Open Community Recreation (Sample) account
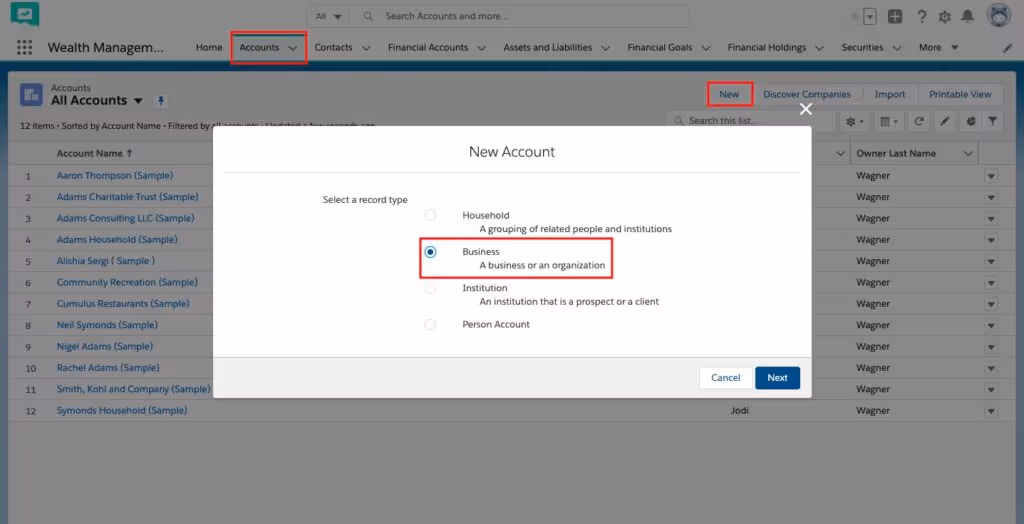1024x524 pixels. coord(127,283)
